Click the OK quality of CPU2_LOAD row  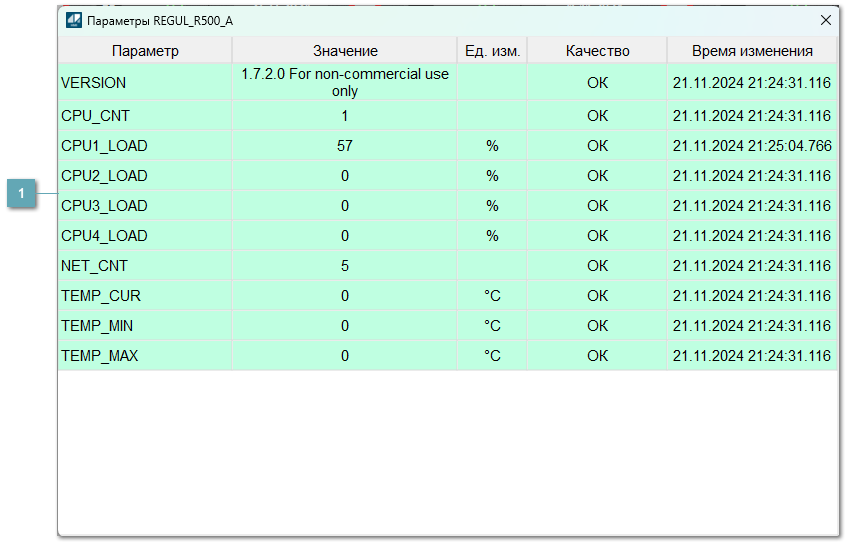pyautogui.click(x=597, y=176)
